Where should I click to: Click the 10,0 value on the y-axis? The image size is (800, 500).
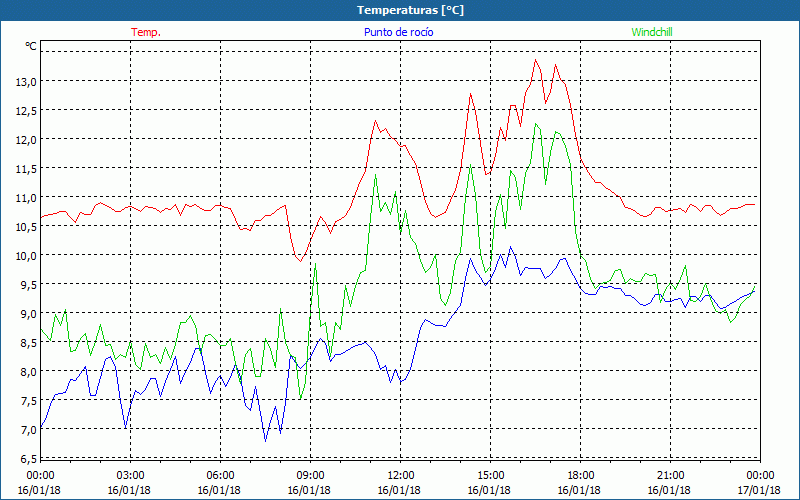[26, 255]
